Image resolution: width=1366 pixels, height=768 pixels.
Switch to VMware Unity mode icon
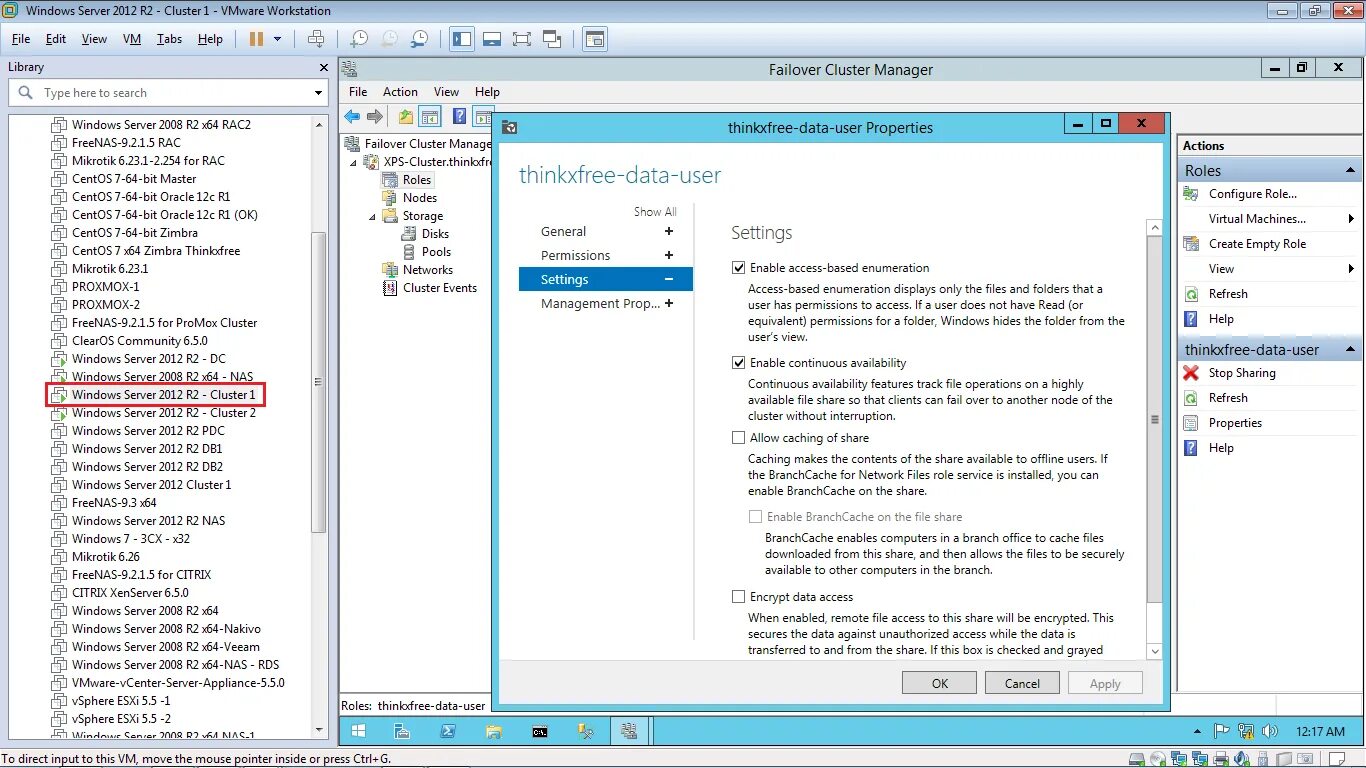pos(552,39)
